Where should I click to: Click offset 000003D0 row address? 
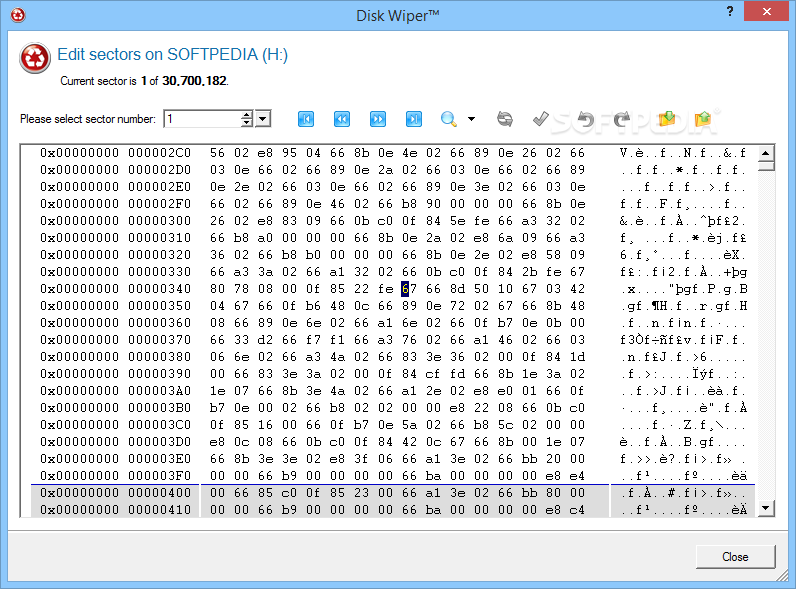pyautogui.click(x=115, y=442)
